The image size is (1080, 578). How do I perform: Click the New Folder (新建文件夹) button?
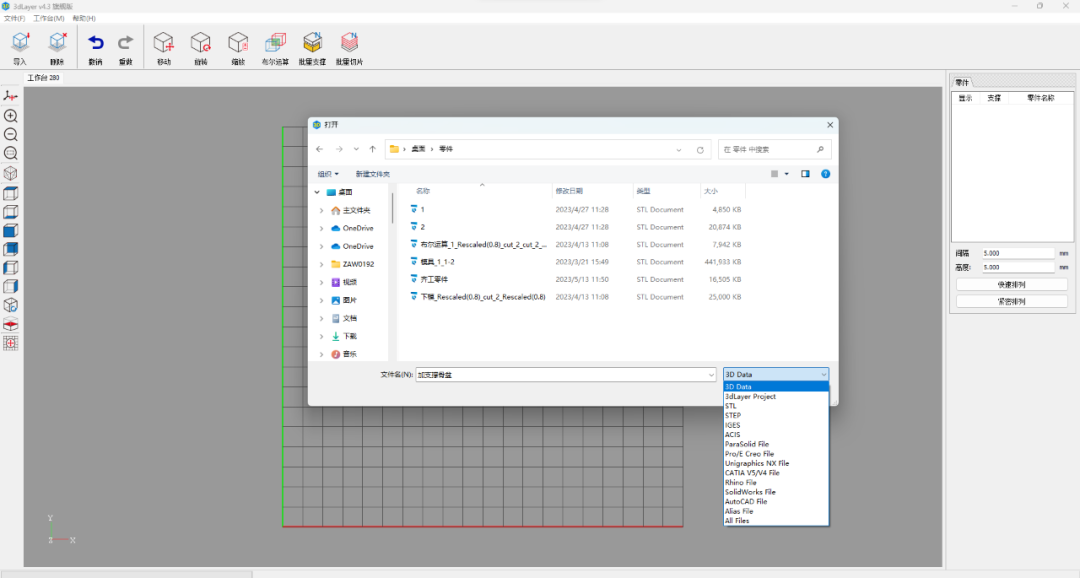tap(373, 174)
